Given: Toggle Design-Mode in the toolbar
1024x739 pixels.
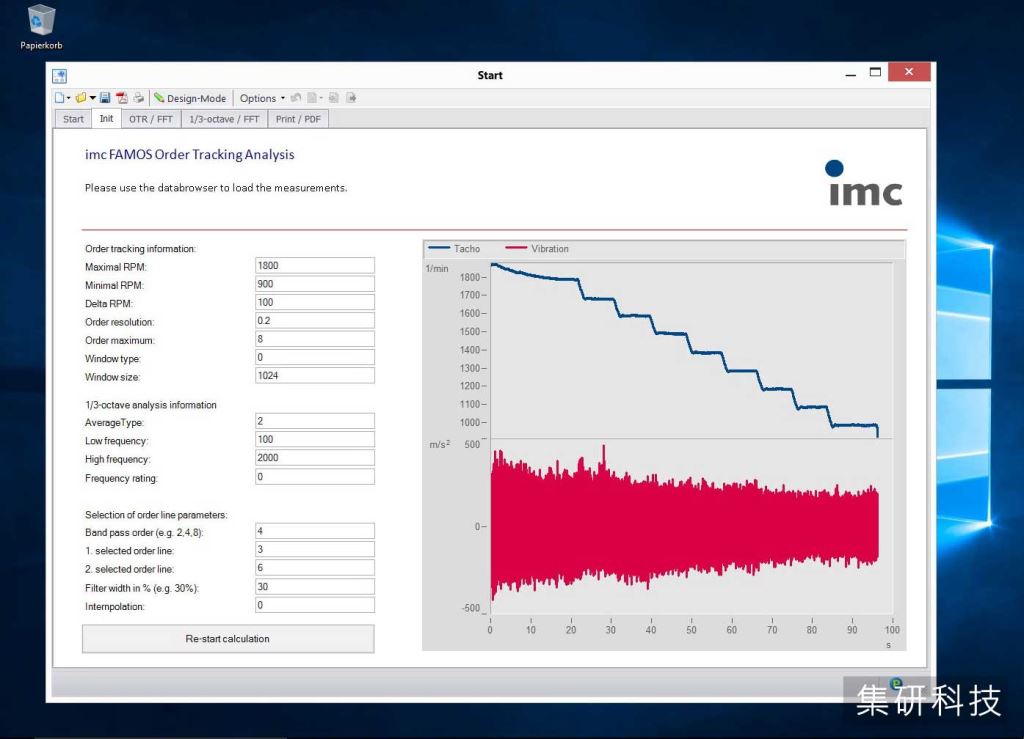Looking at the screenshot, I should point(190,98).
